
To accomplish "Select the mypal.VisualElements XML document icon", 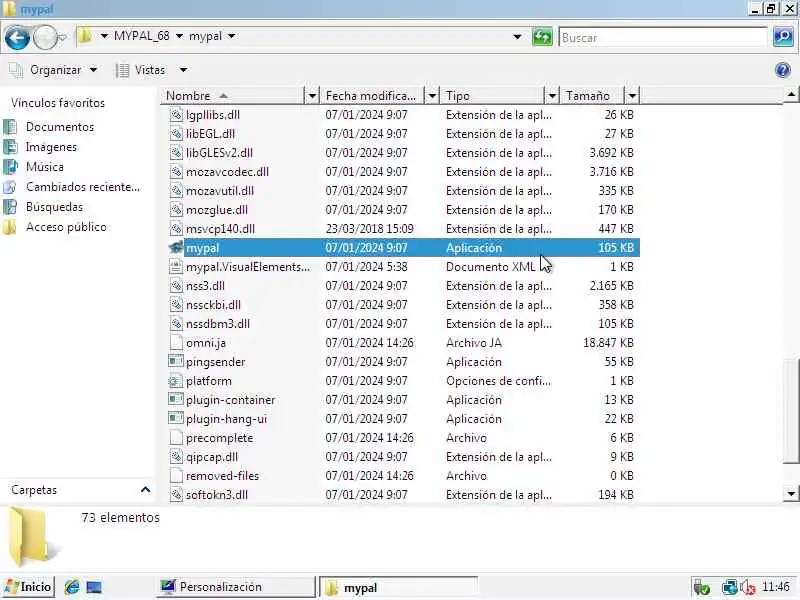I will pos(176,267).
